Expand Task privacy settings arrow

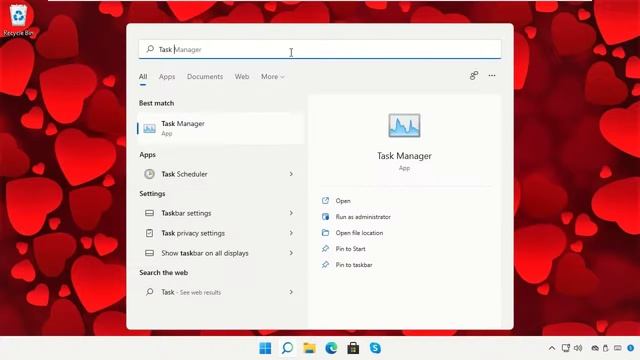[291, 233]
